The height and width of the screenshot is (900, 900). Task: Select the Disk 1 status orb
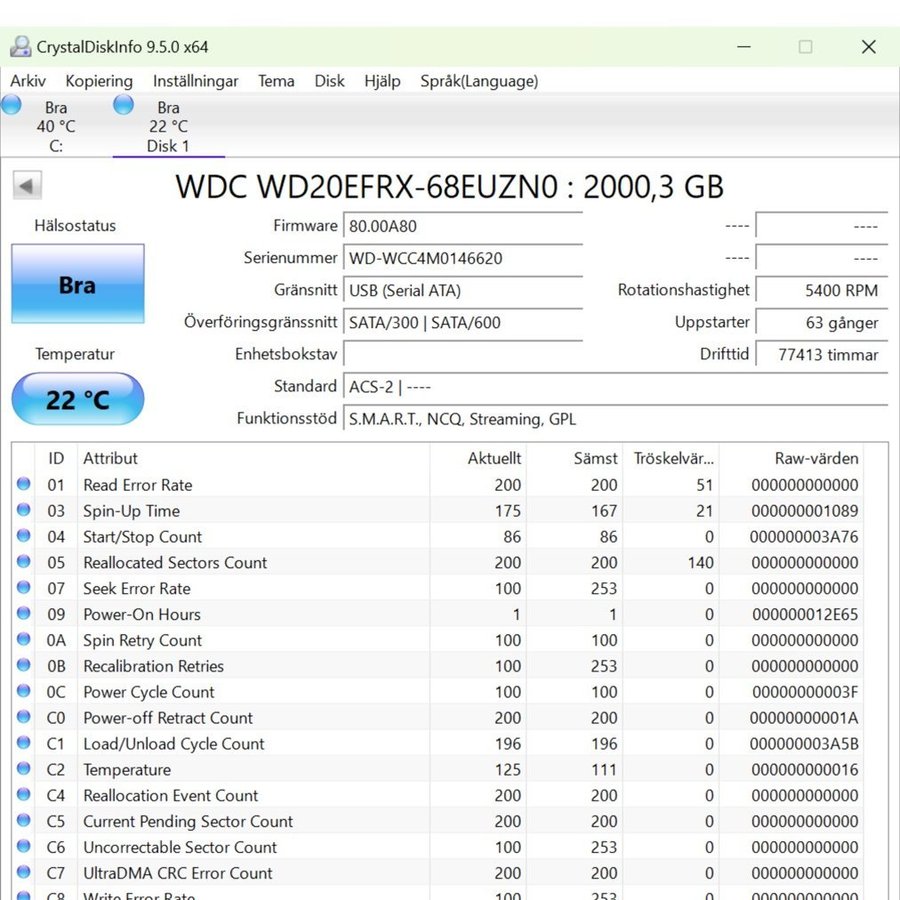click(124, 105)
